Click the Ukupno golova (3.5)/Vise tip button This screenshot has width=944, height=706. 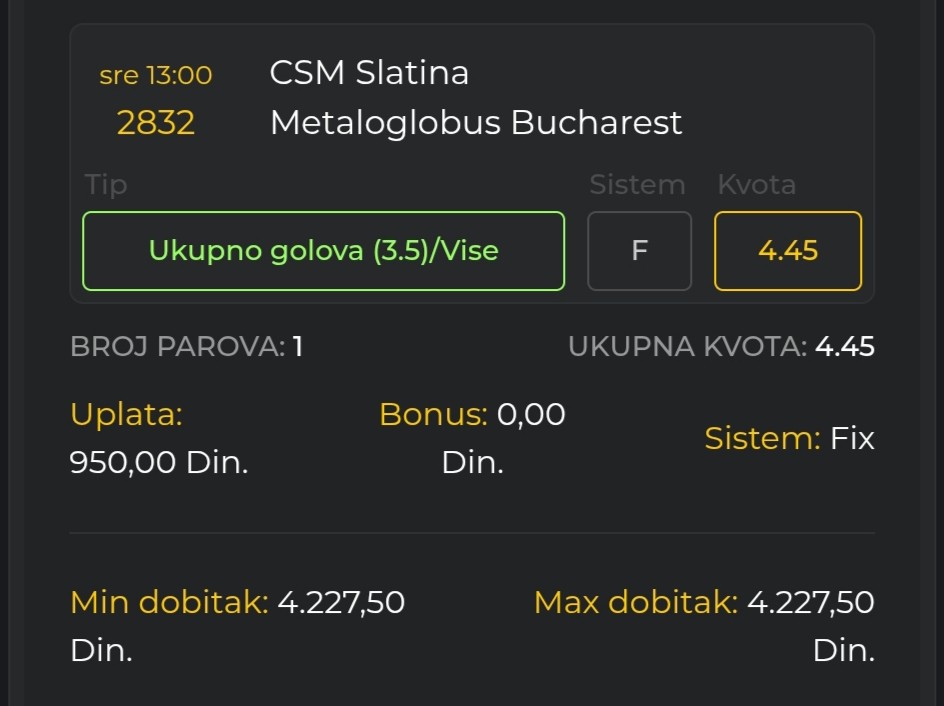pyautogui.click(x=323, y=251)
